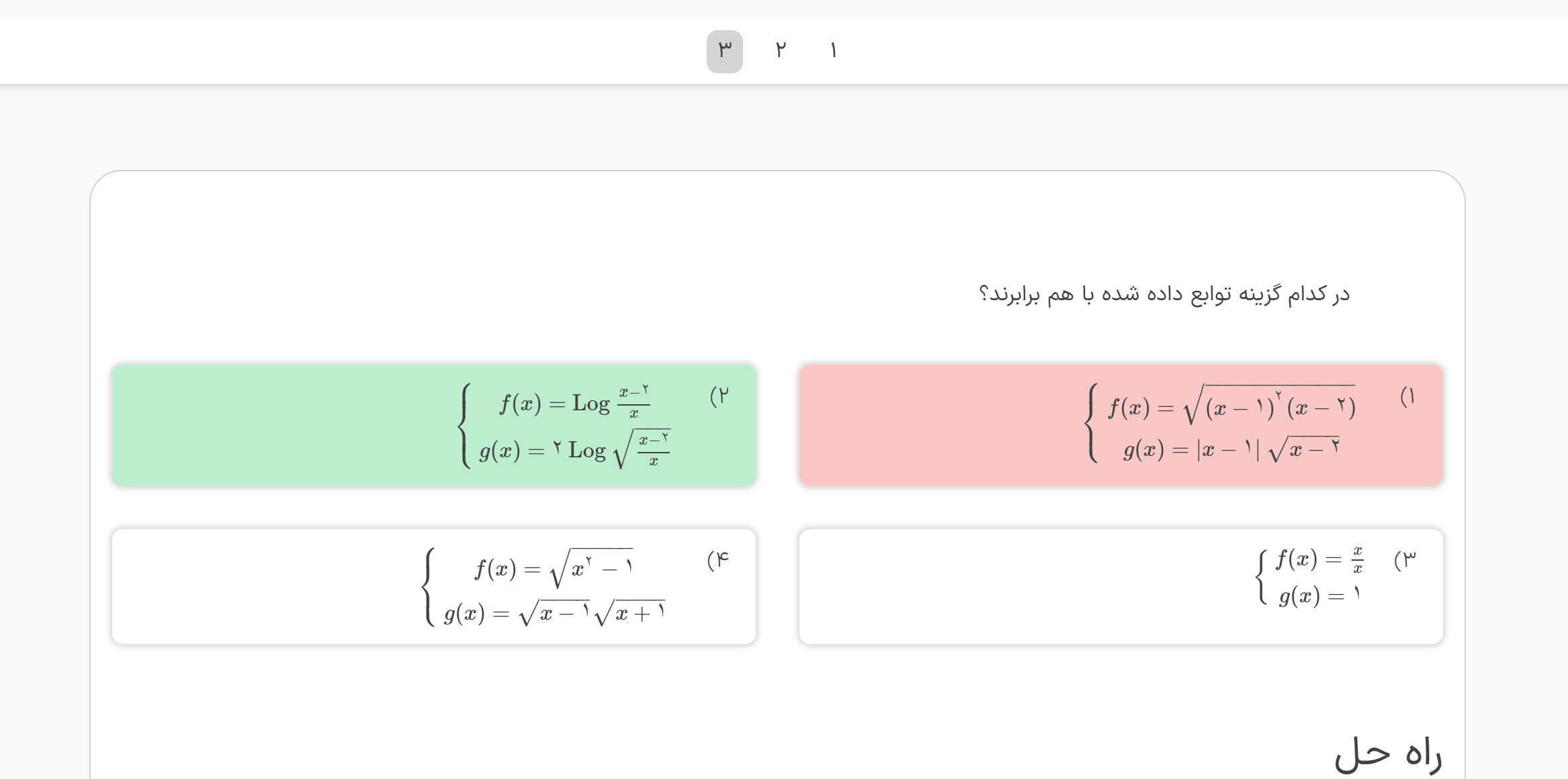Image resolution: width=1568 pixels, height=779 pixels.
Task: Click the f(x) = √(x²−۱) formula
Action: coord(554,568)
